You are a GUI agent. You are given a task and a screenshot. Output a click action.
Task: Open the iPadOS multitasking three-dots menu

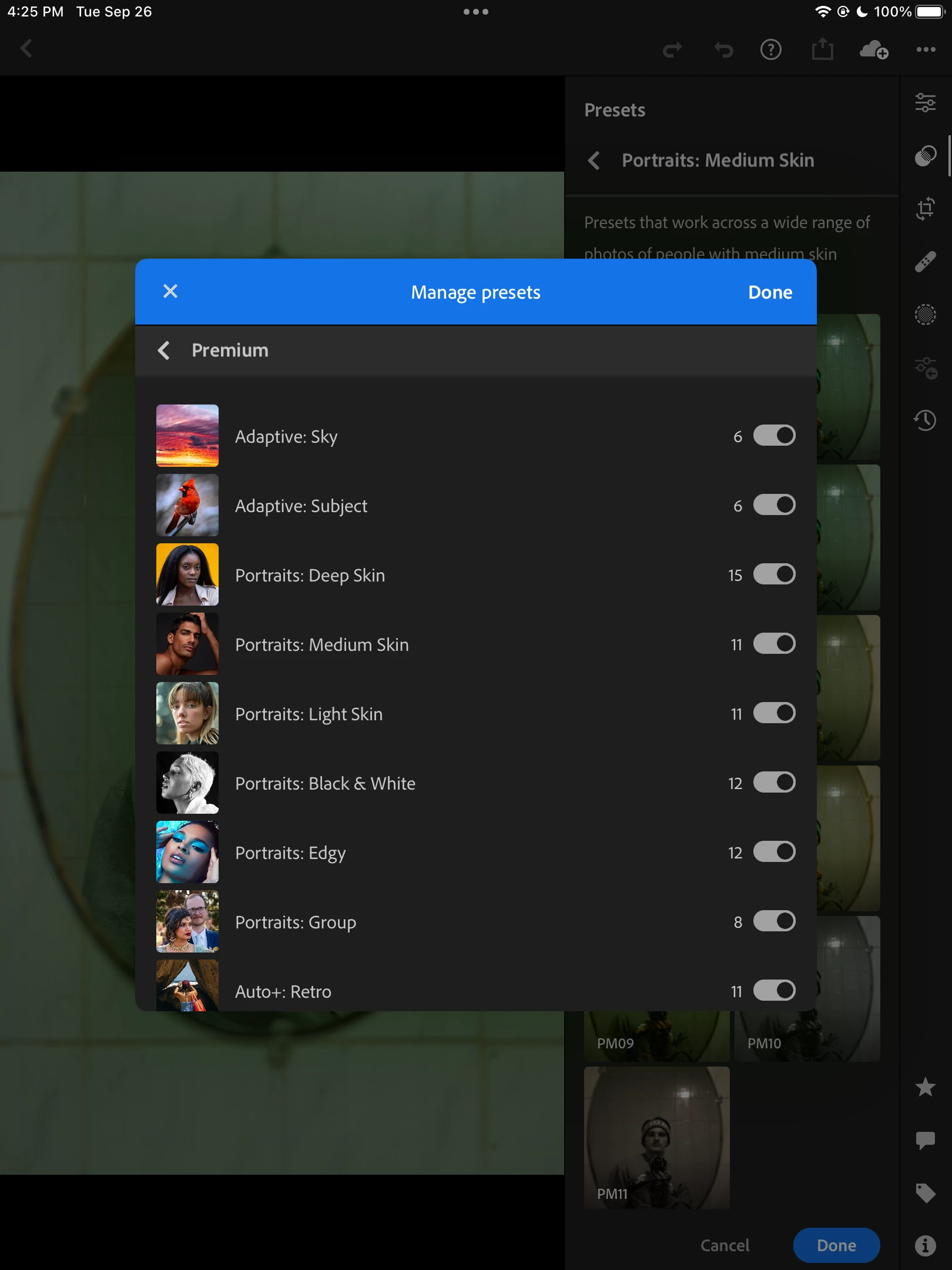(476, 12)
